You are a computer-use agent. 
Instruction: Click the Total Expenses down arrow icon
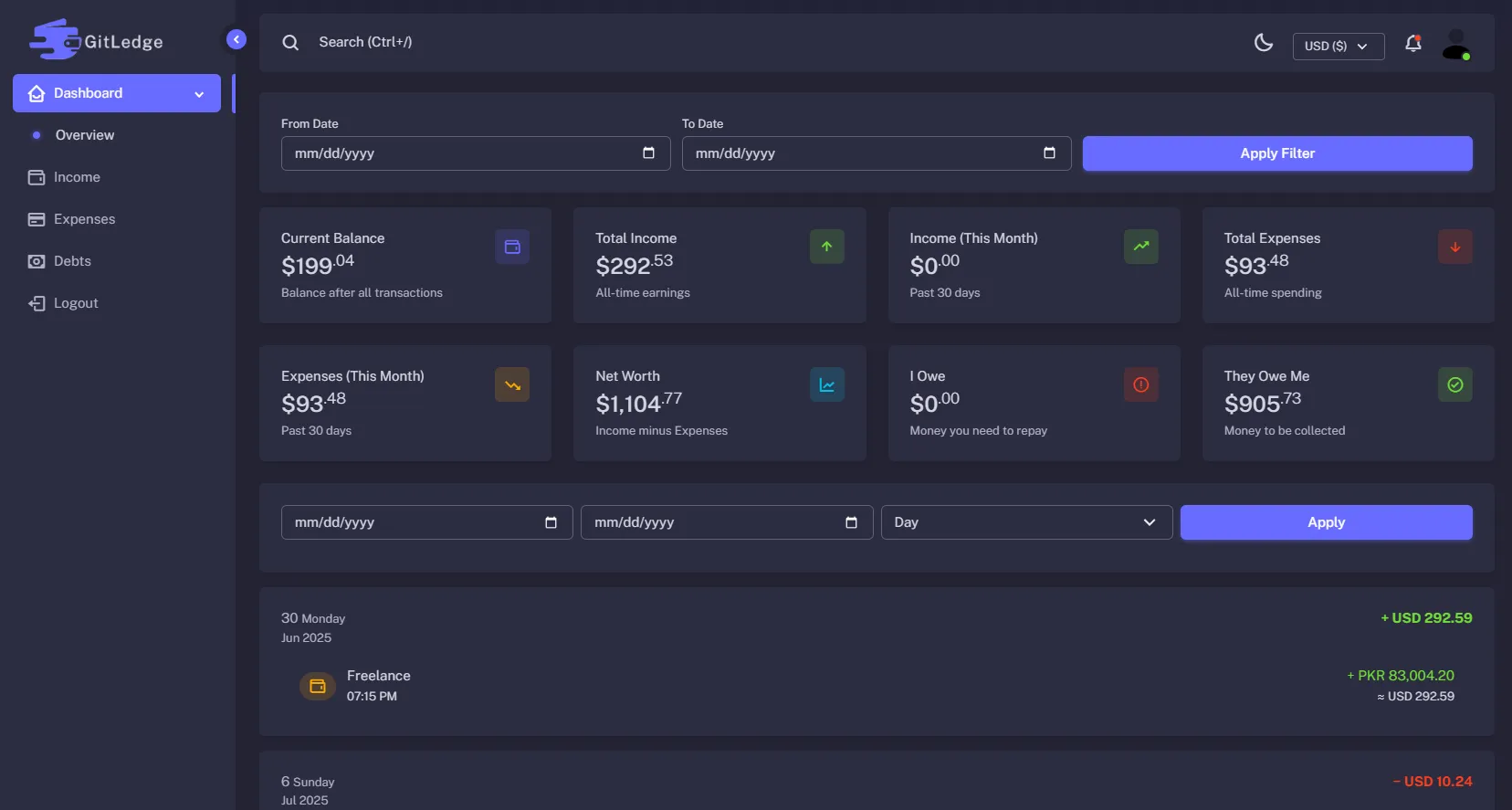(1454, 247)
